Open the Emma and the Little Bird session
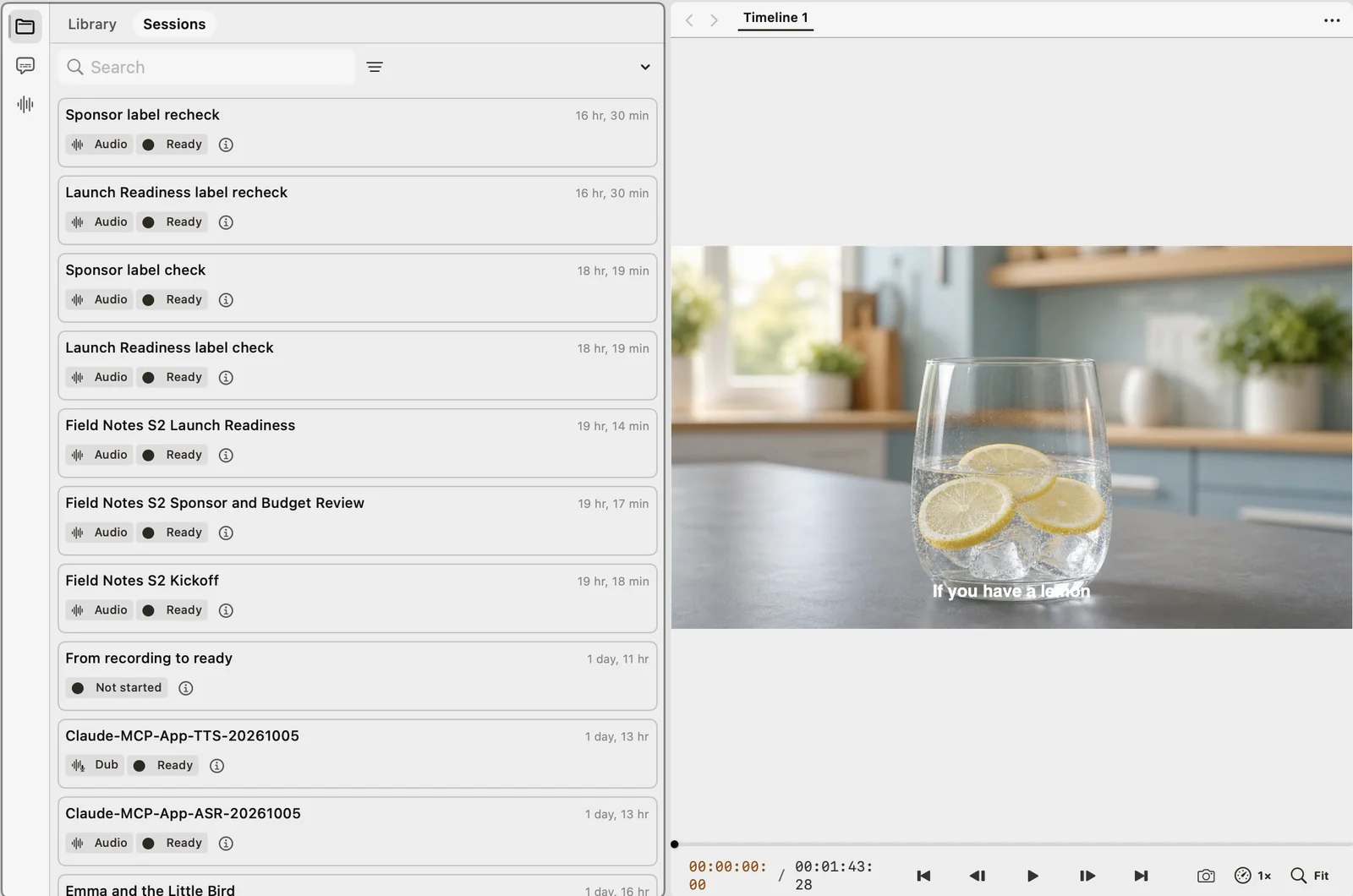This screenshot has width=1353, height=896. coord(358,886)
